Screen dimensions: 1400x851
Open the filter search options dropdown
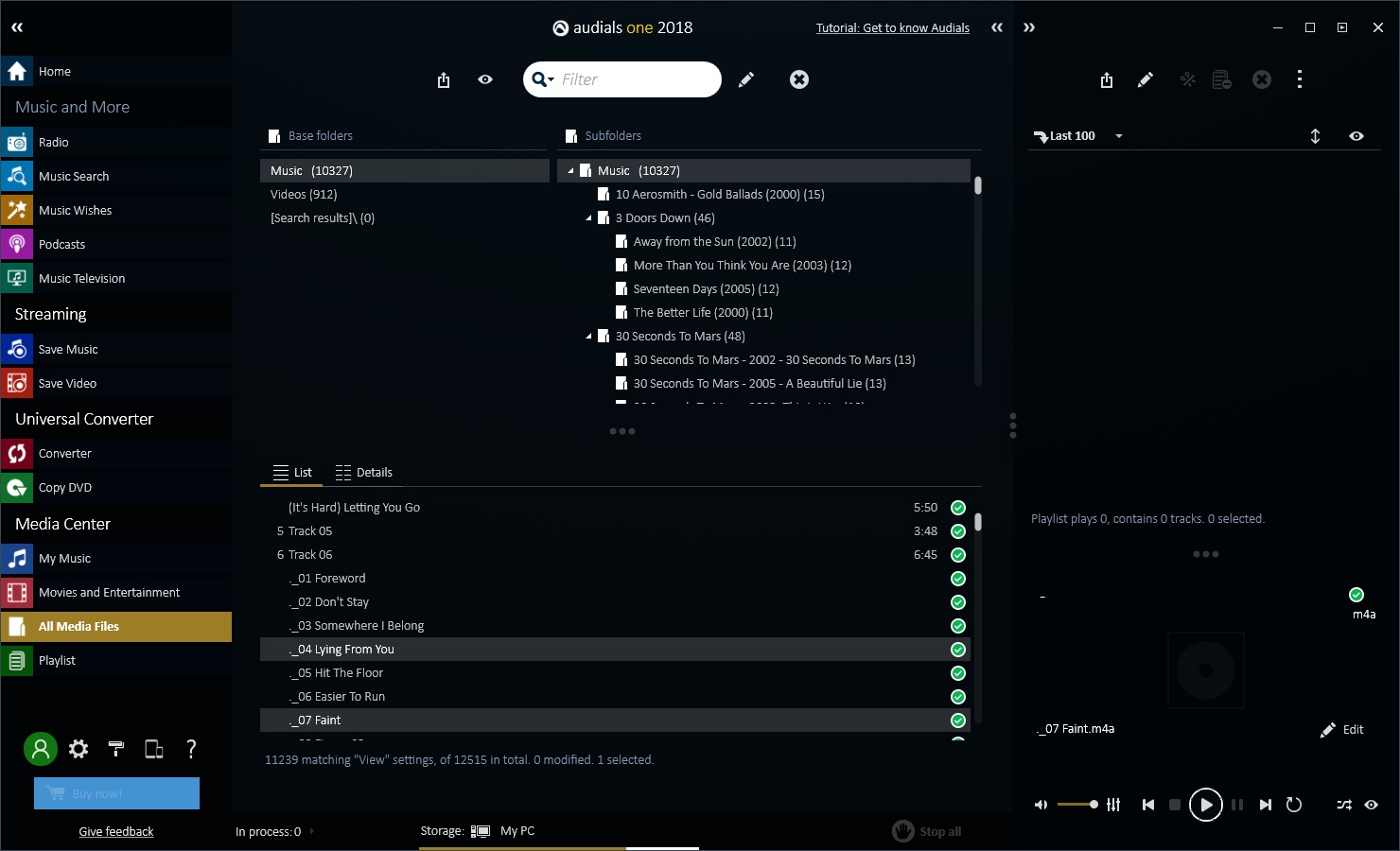(543, 79)
